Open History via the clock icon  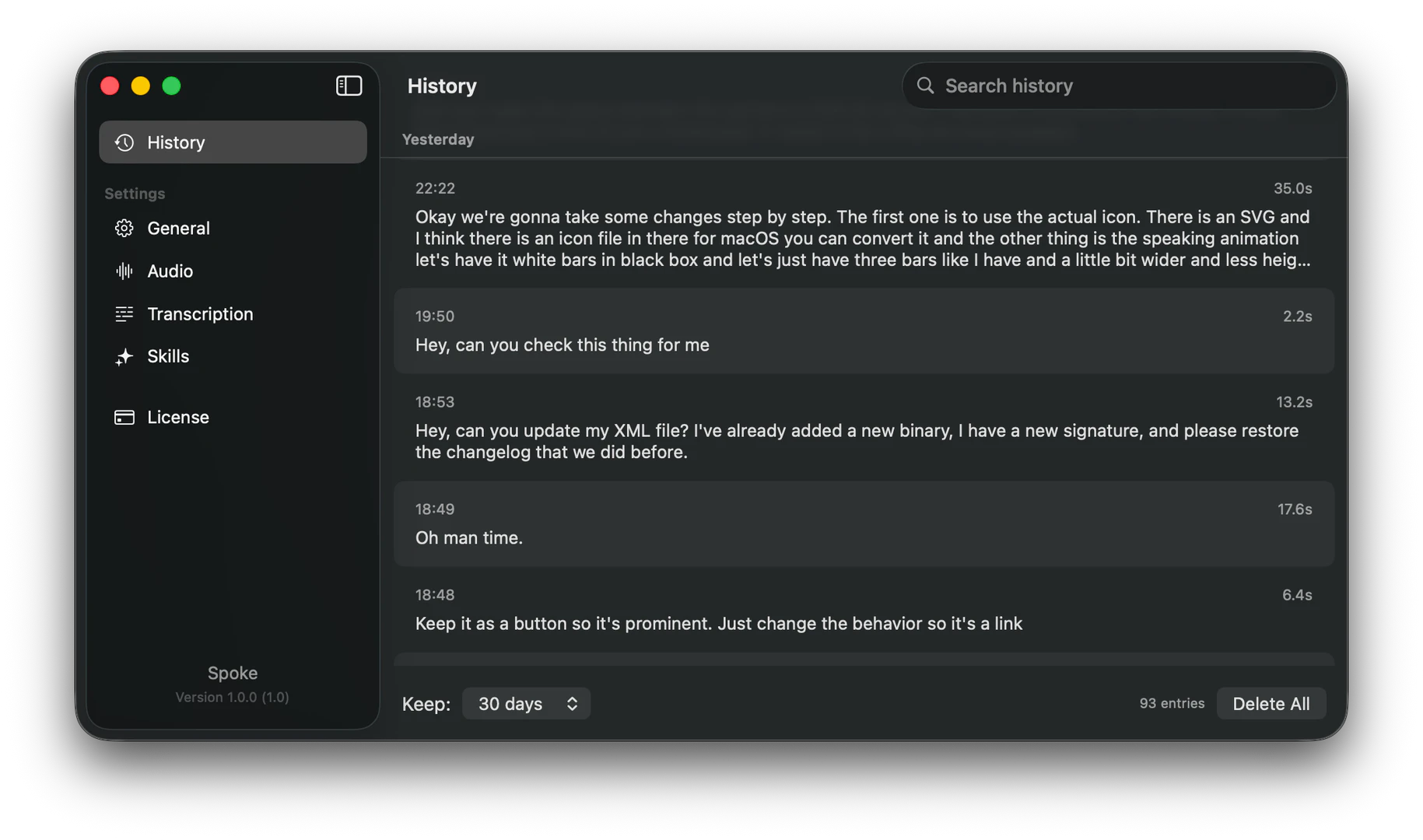[x=124, y=142]
